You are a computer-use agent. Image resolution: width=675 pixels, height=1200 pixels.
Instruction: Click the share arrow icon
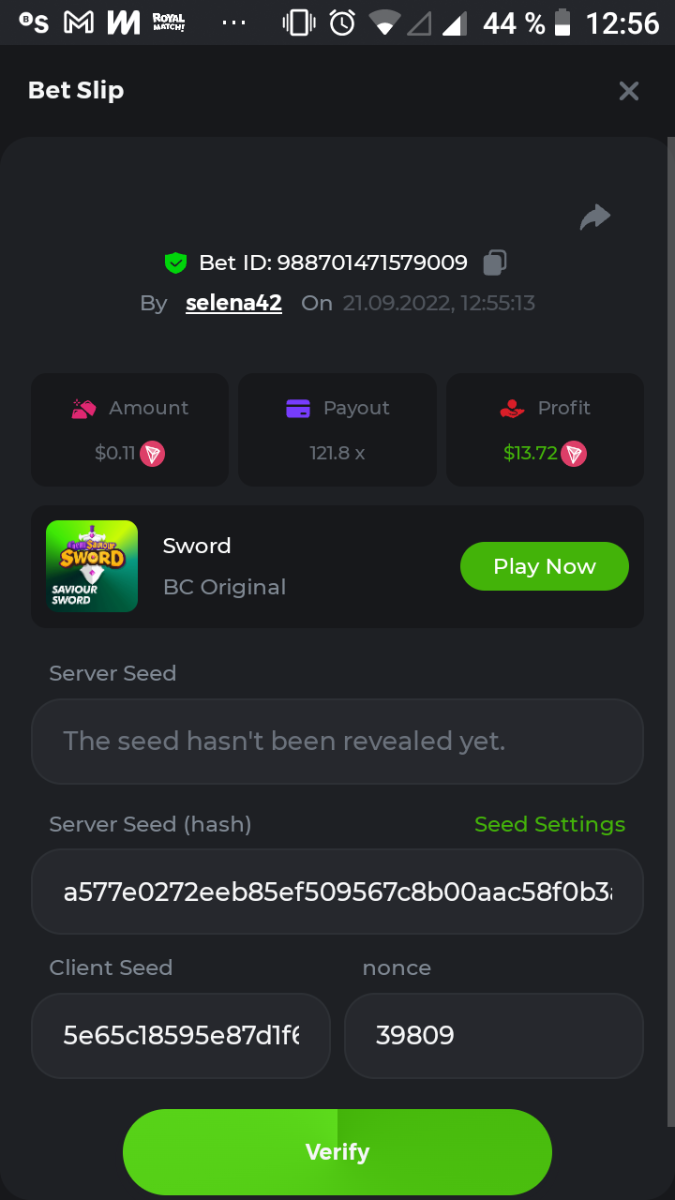595,217
